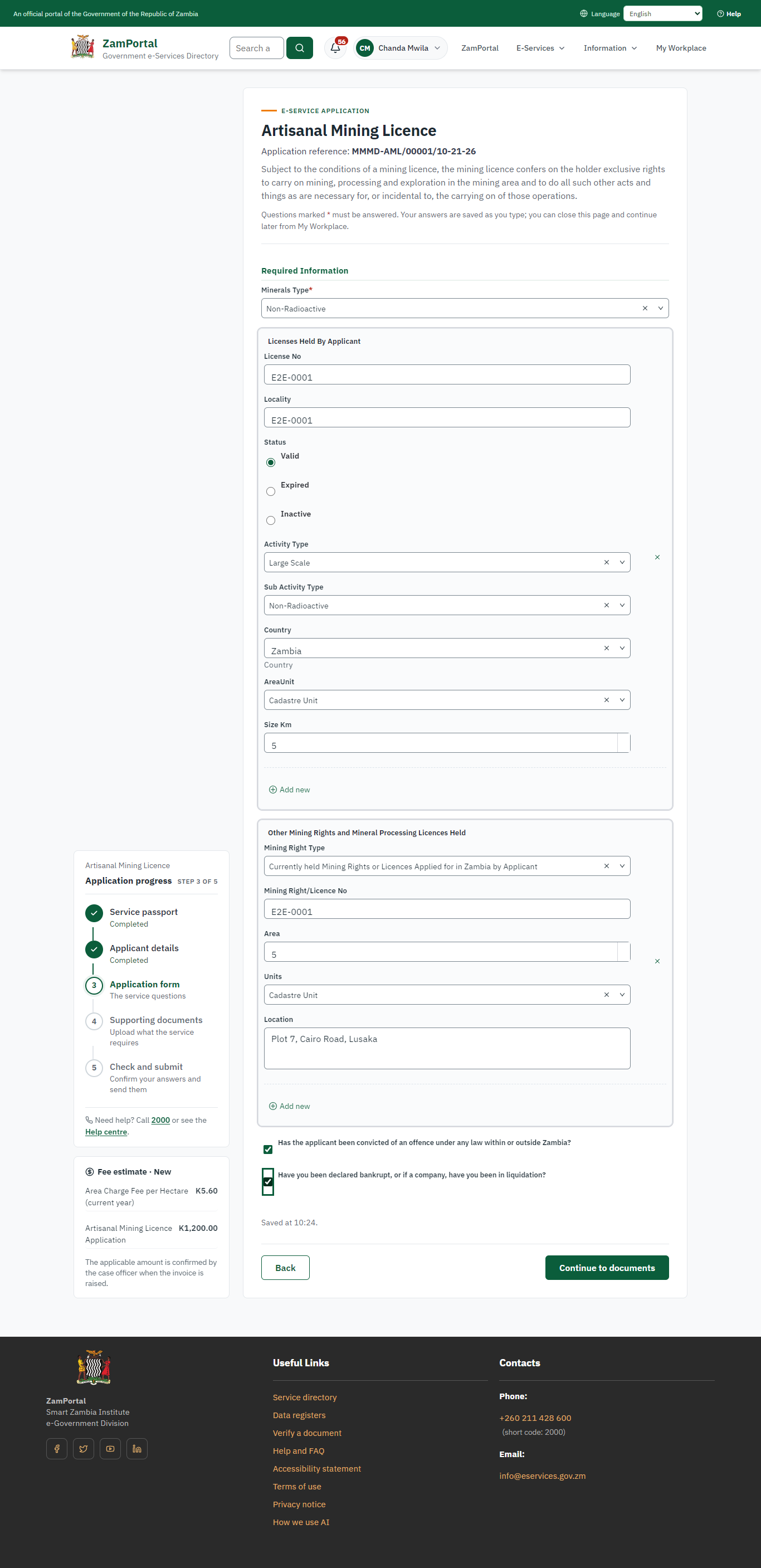Image resolution: width=761 pixels, height=1568 pixels.
Task: Clear the AreaUnit Cadastre Unit value
Action: [606, 700]
